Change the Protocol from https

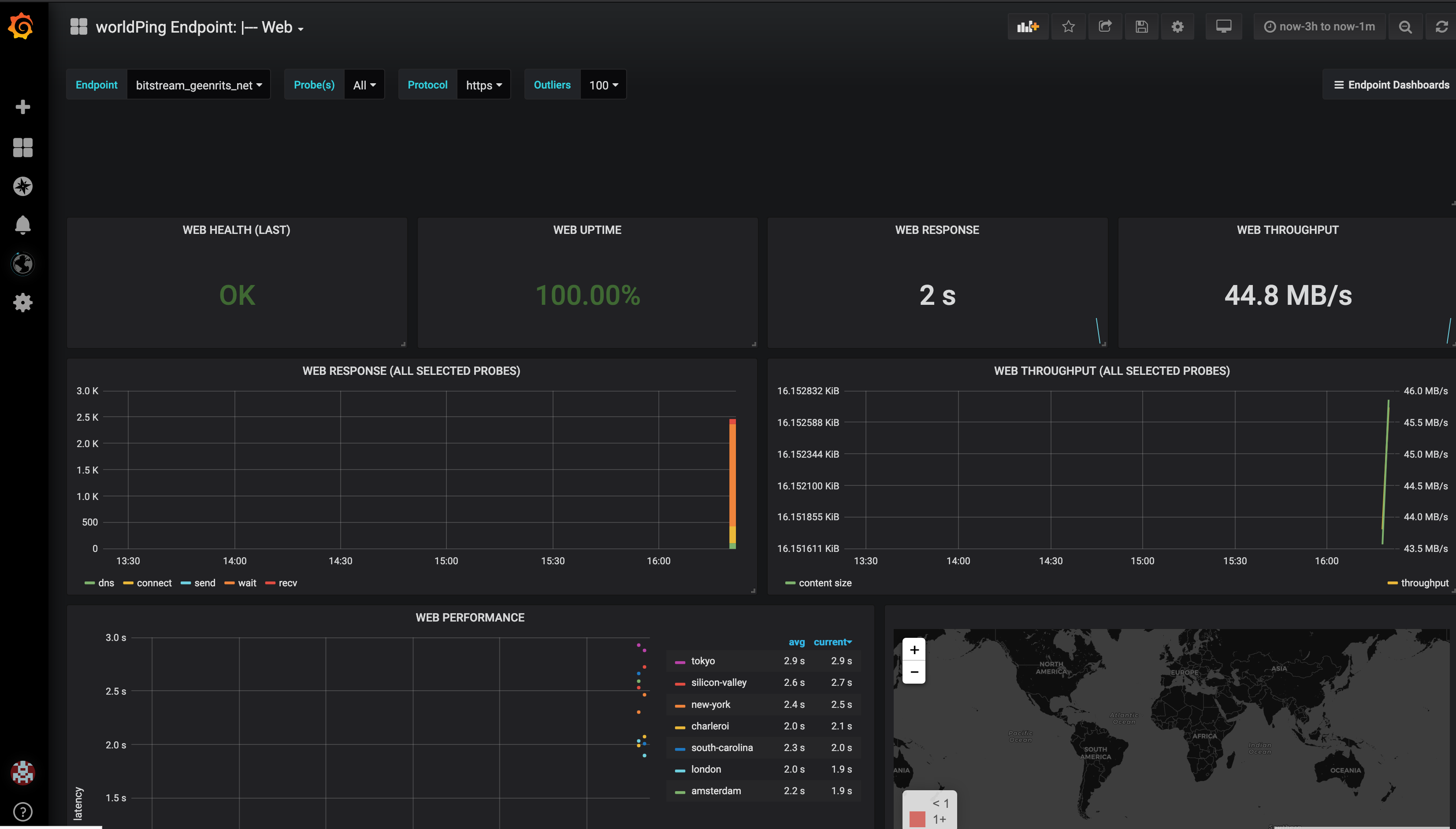483,84
